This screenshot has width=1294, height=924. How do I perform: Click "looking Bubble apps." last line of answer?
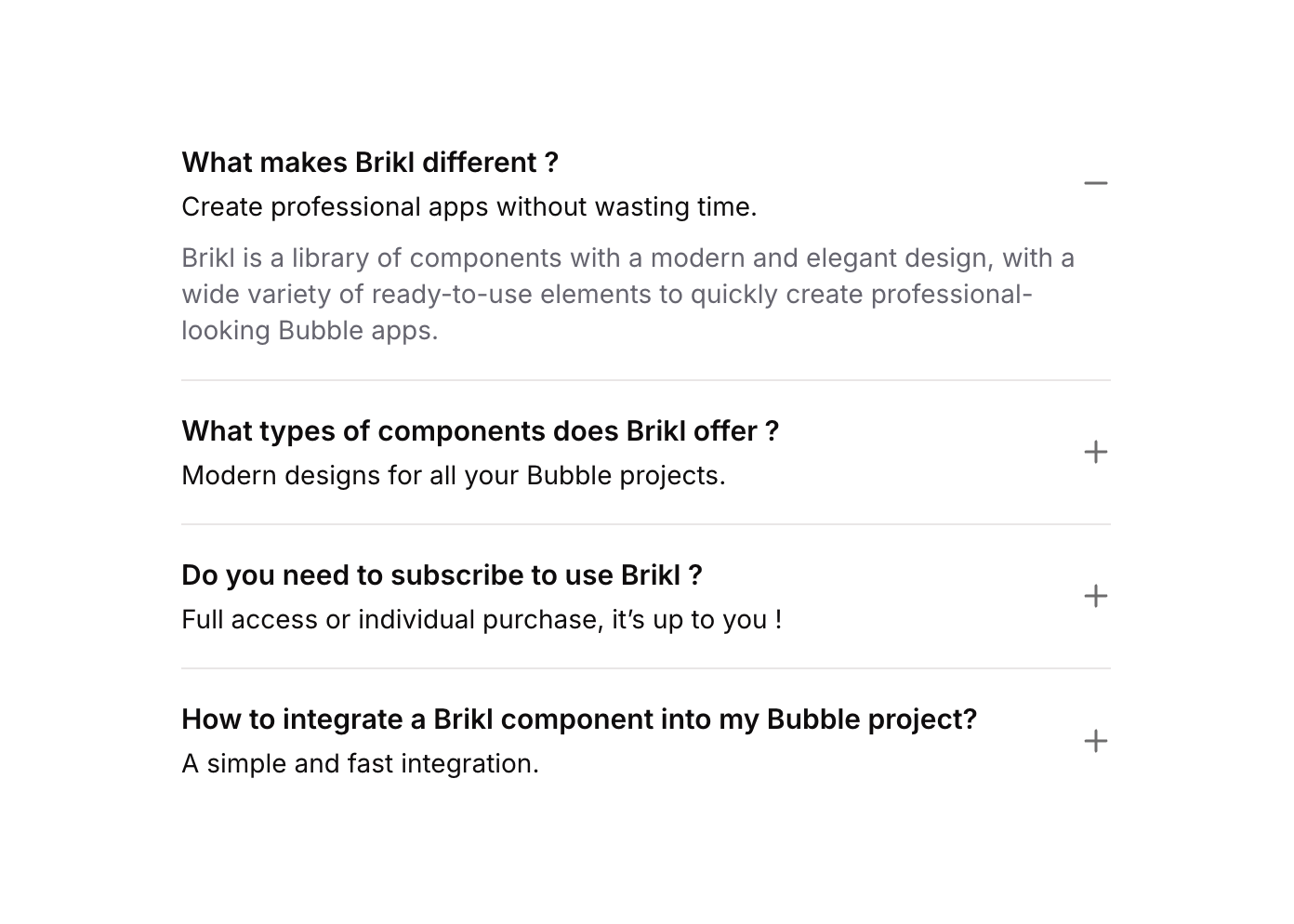310,330
